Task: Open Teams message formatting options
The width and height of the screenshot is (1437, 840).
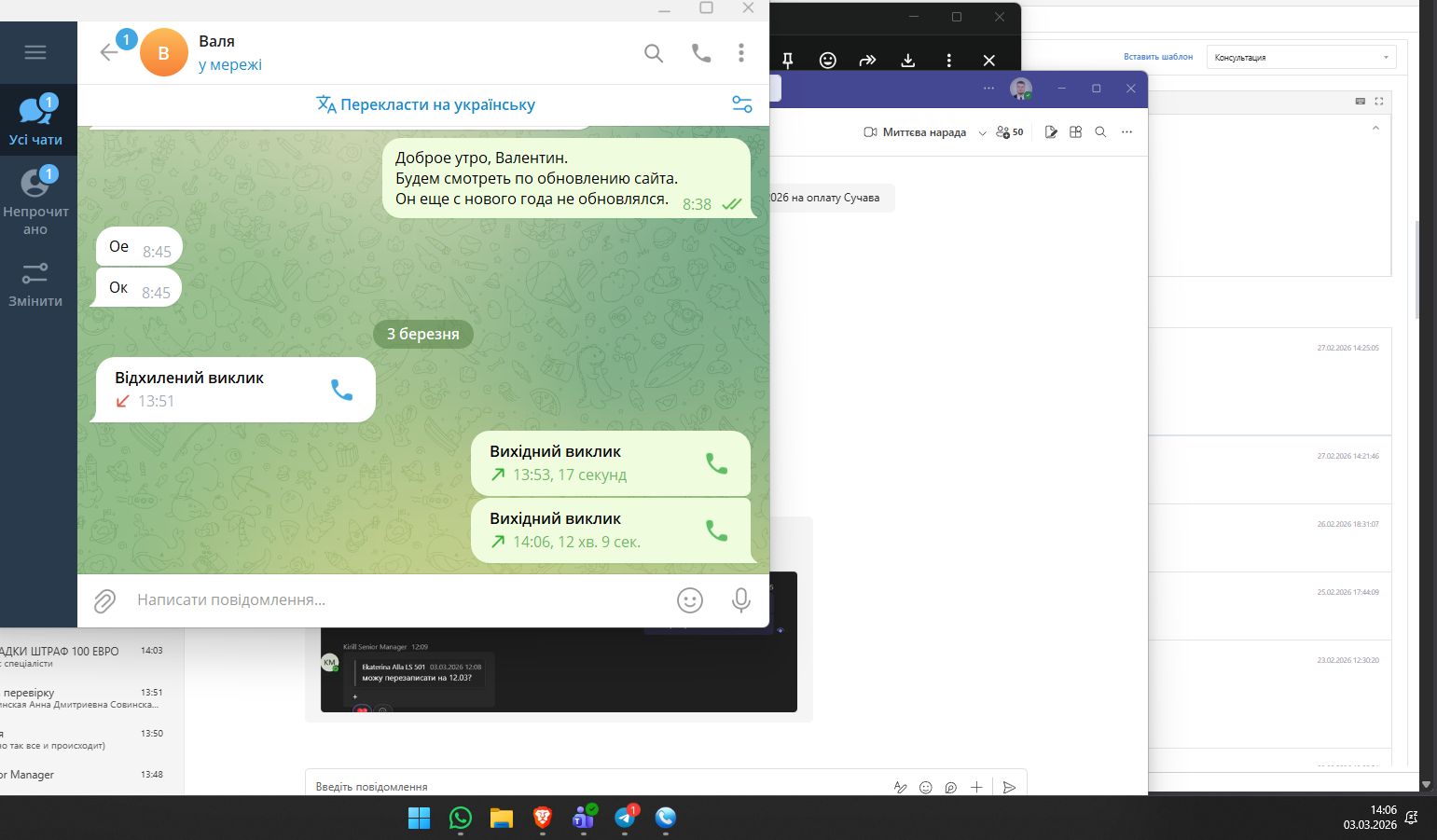Action: coord(900,787)
